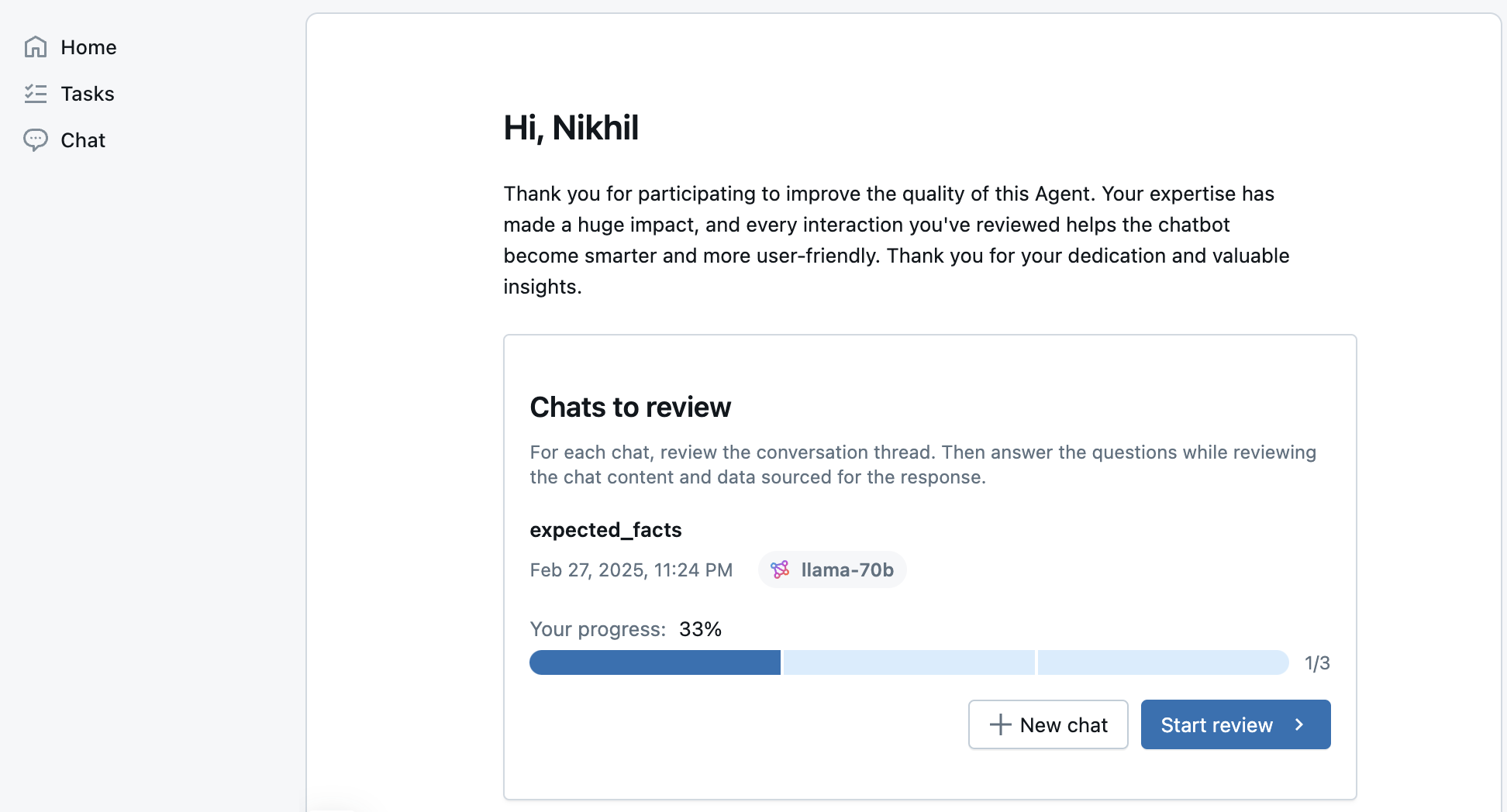Select the llama-70b model badge

click(x=832, y=569)
